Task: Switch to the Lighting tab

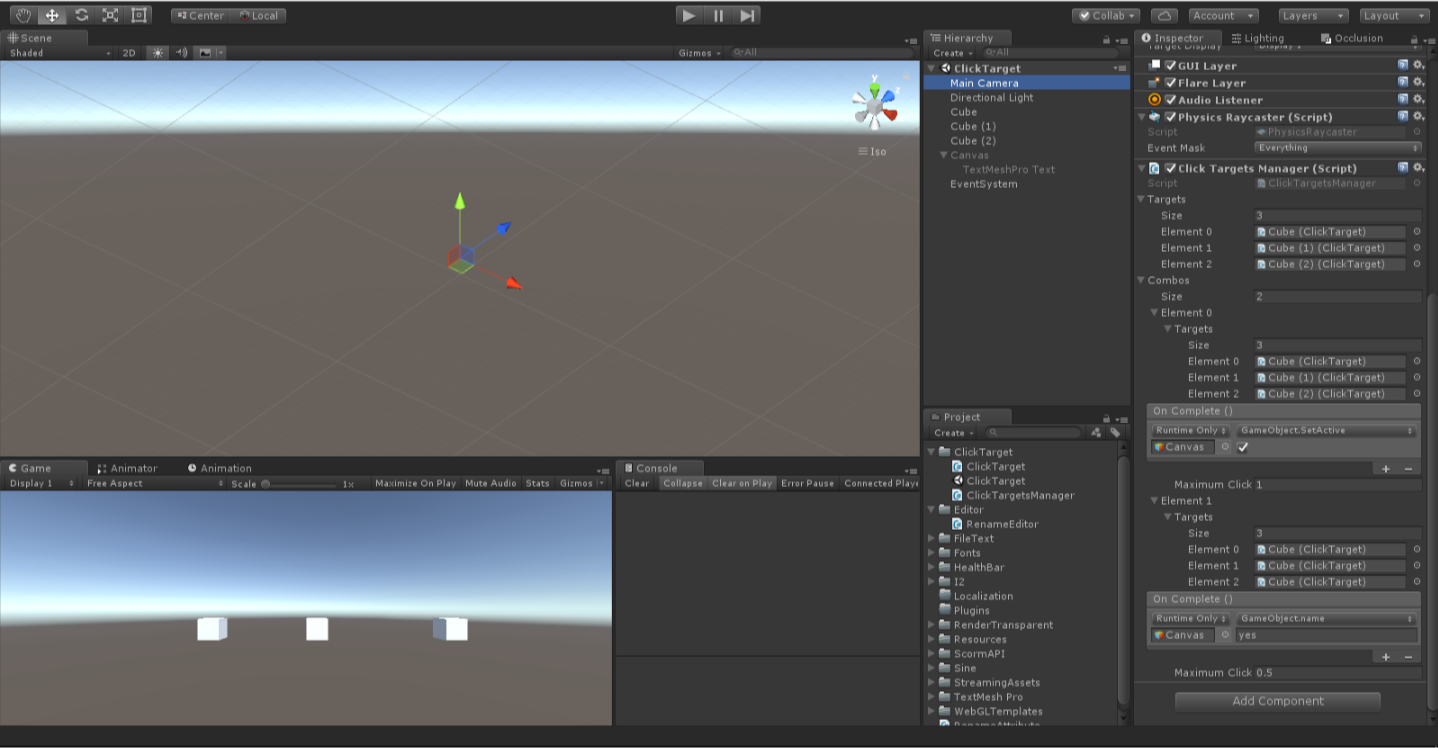Action: pos(1258,38)
